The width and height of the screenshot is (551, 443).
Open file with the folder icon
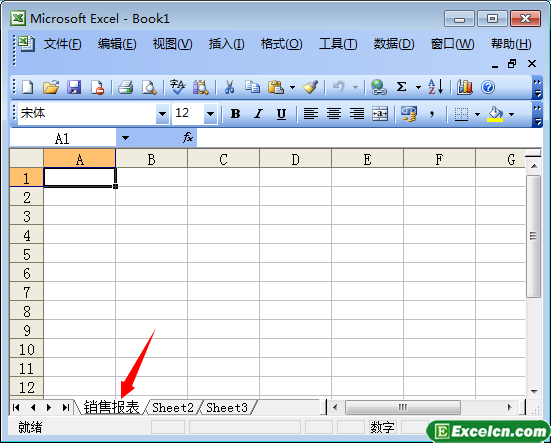point(51,87)
